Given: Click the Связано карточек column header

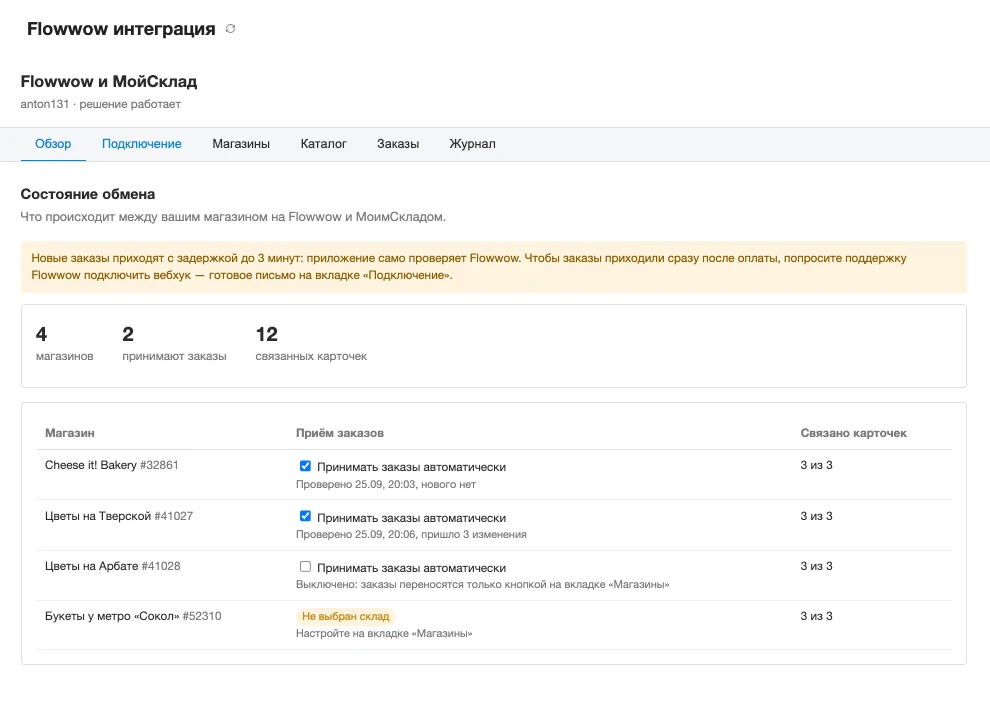Looking at the screenshot, I should tap(854, 433).
